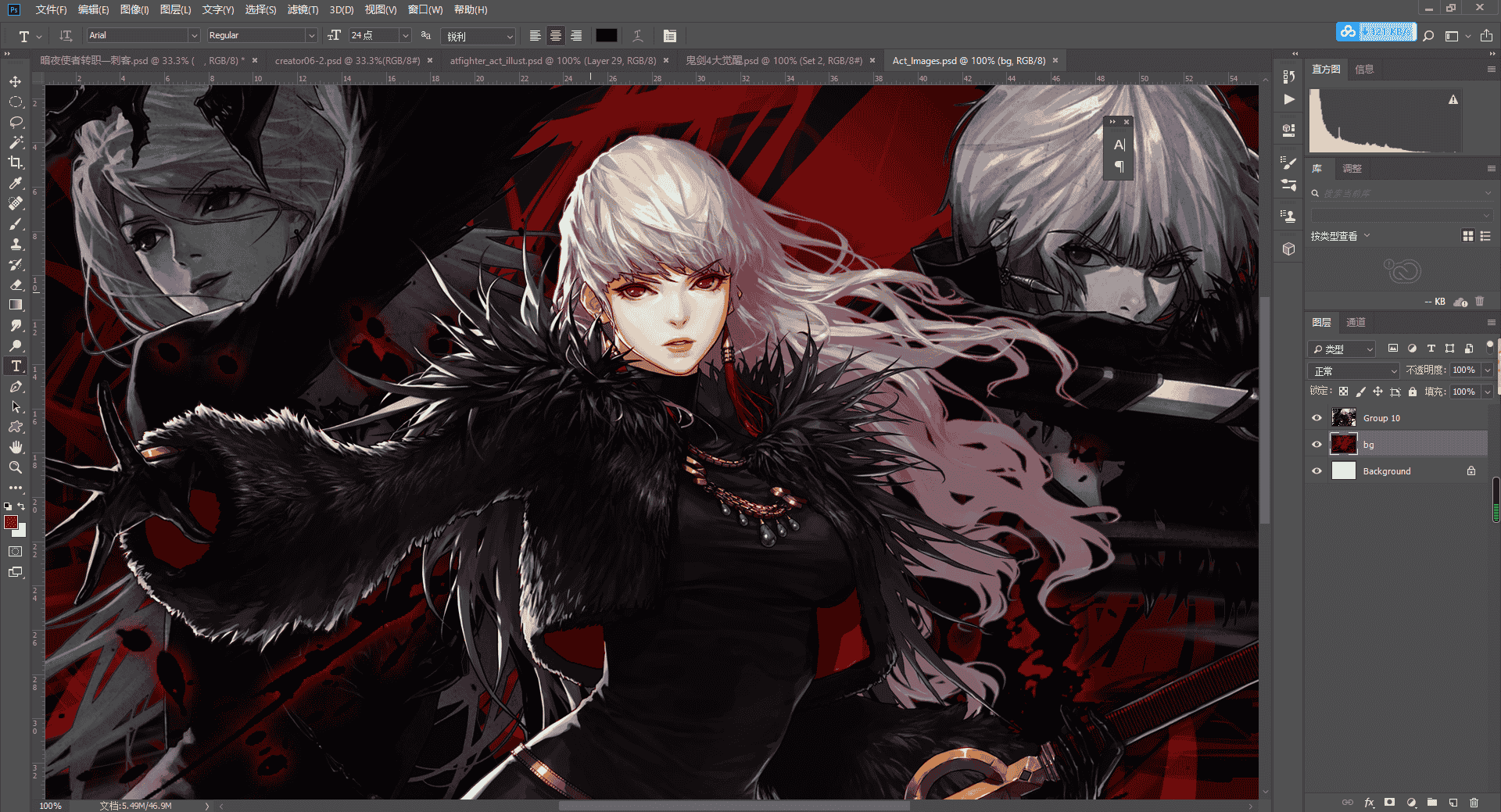Screen dimensions: 1501x812
Task: Open the layer effects fx menu
Action: (1369, 802)
